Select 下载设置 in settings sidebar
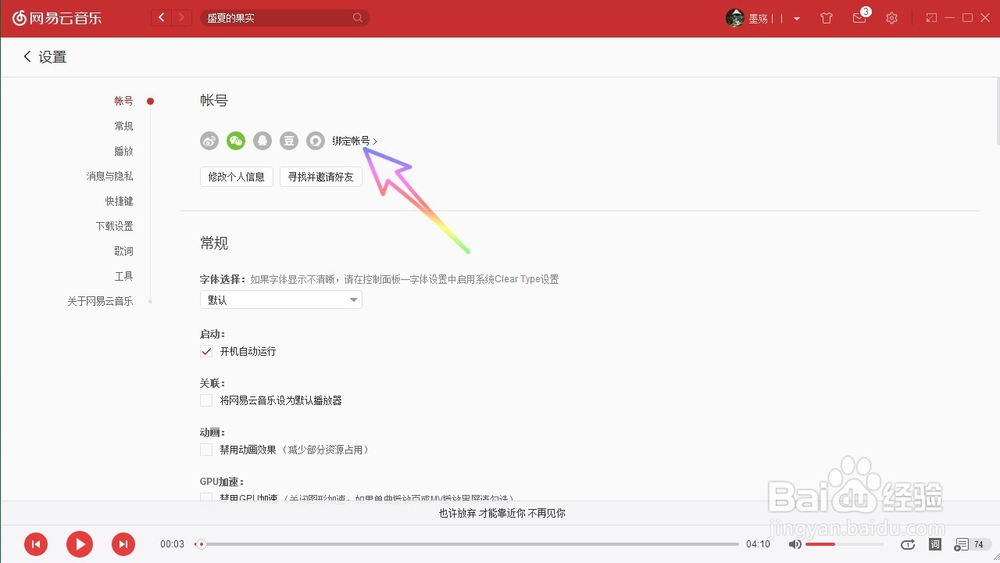The image size is (1000, 563). coord(114,226)
